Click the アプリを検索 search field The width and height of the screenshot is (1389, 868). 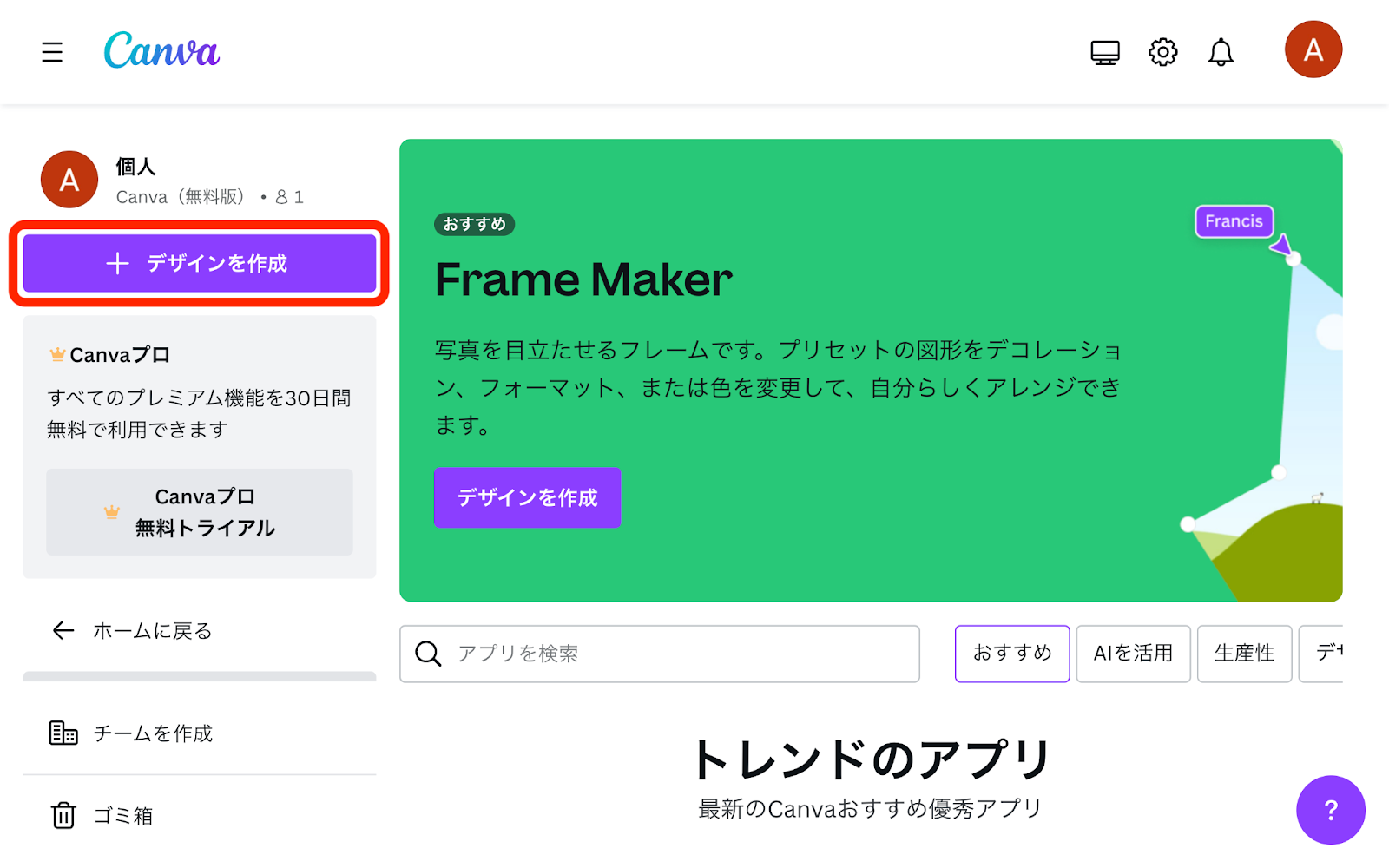pyautogui.click(x=660, y=654)
